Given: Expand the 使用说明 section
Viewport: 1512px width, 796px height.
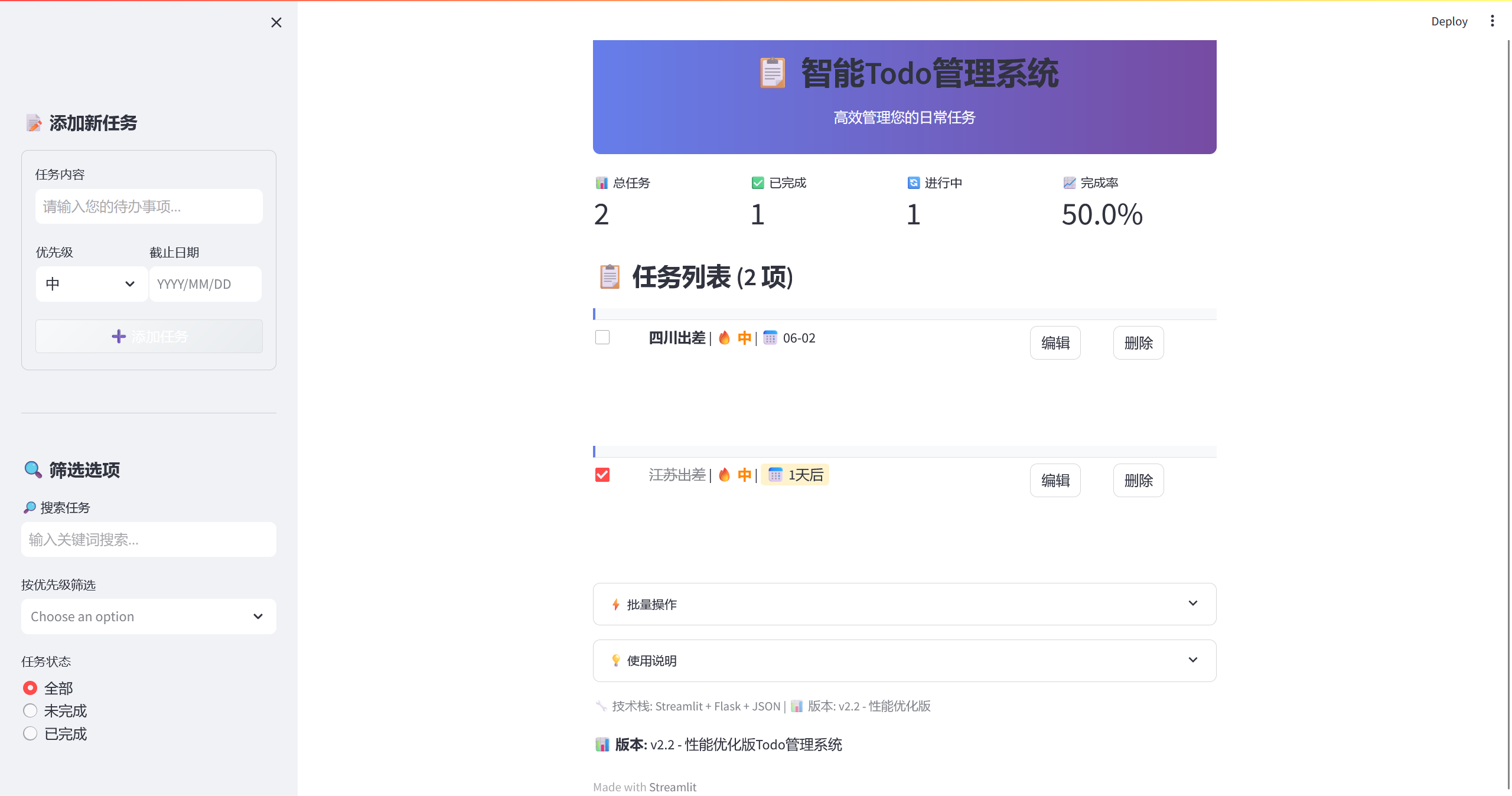Looking at the screenshot, I should pyautogui.click(x=904, y=660).
